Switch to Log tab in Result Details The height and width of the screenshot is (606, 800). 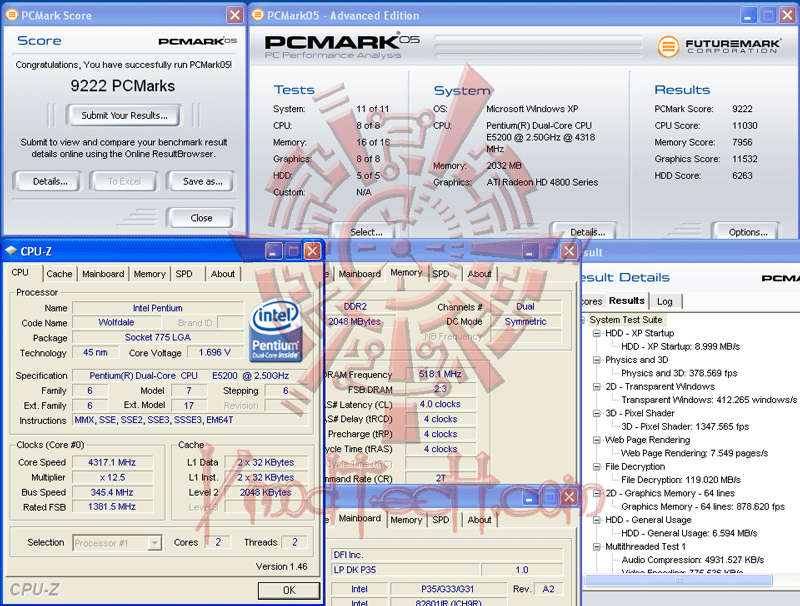(664, 301)
